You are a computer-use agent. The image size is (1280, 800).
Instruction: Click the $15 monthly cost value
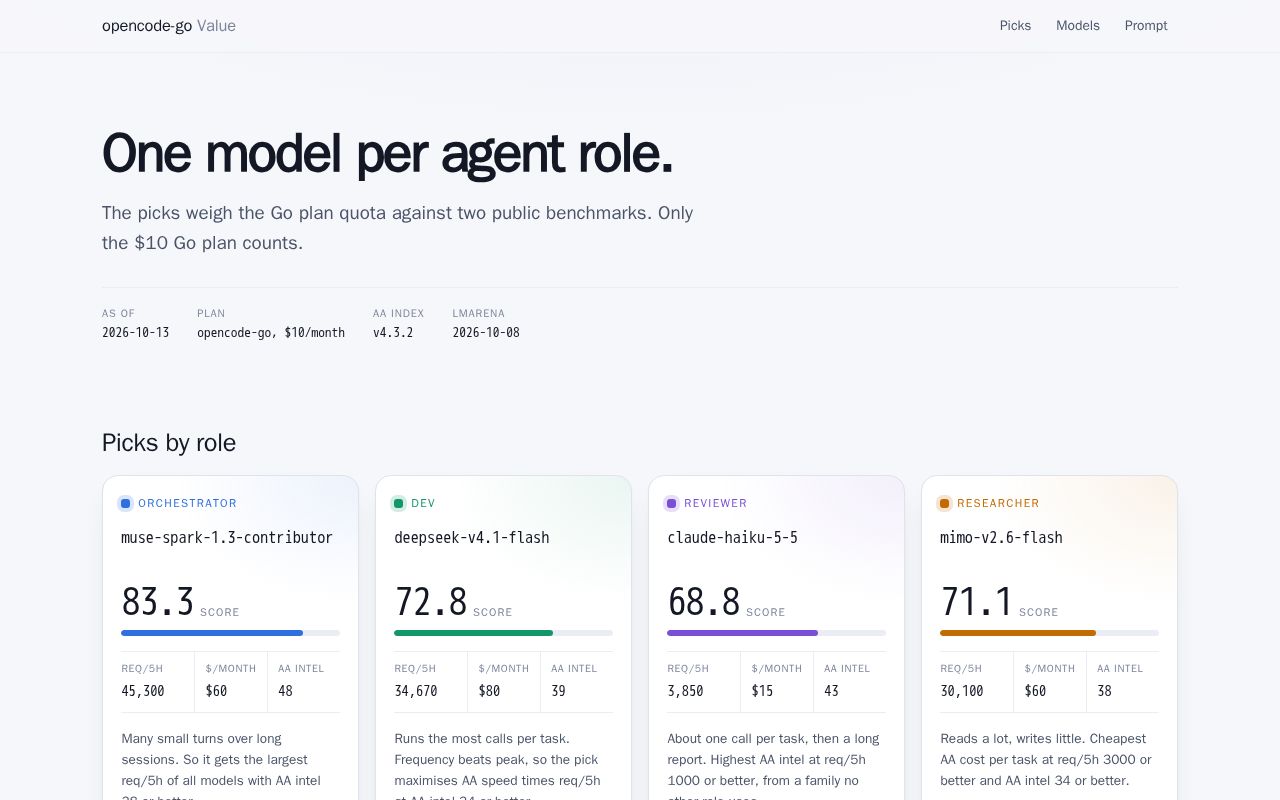(763, 691)
